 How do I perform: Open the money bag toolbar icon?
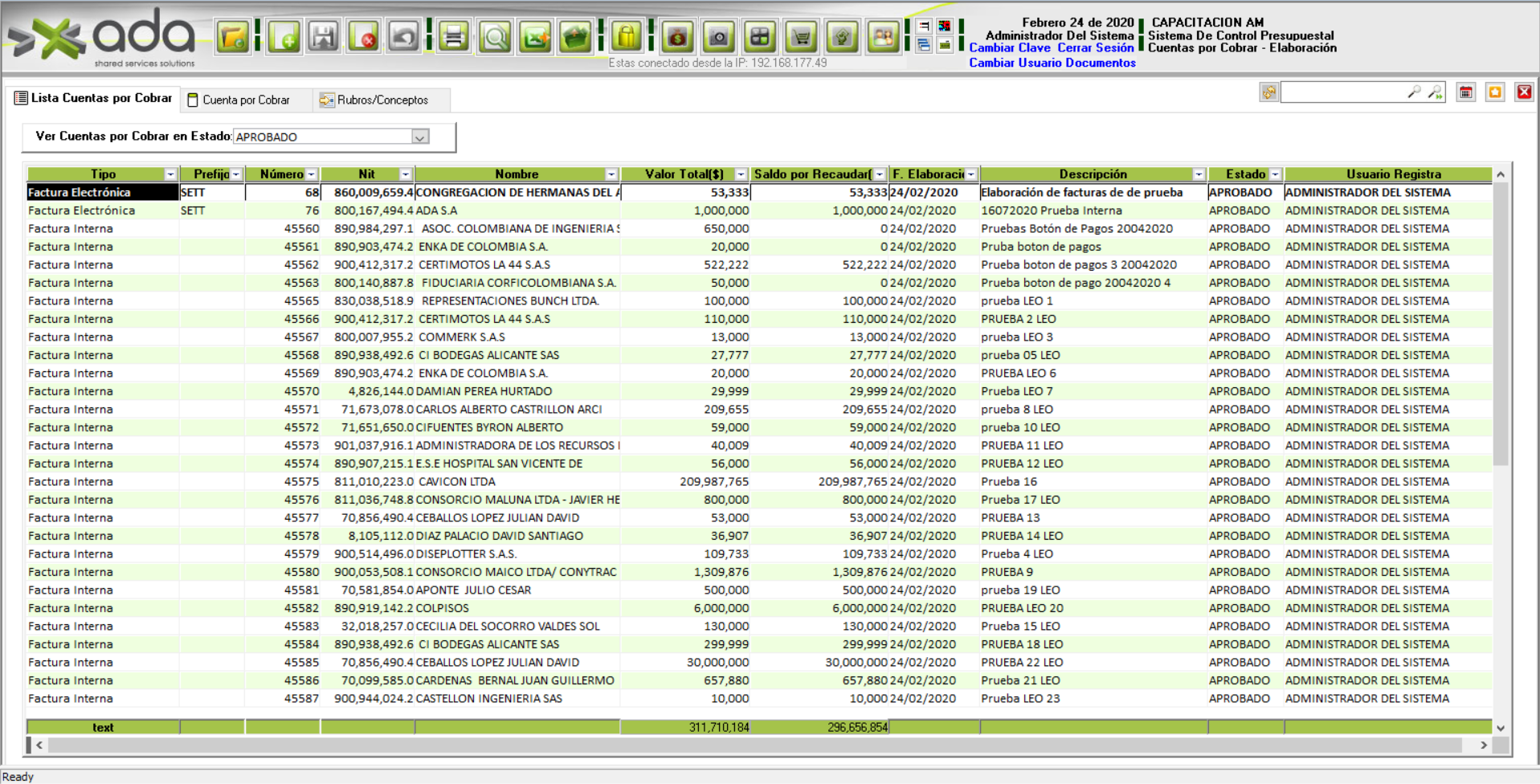[677, 37]
